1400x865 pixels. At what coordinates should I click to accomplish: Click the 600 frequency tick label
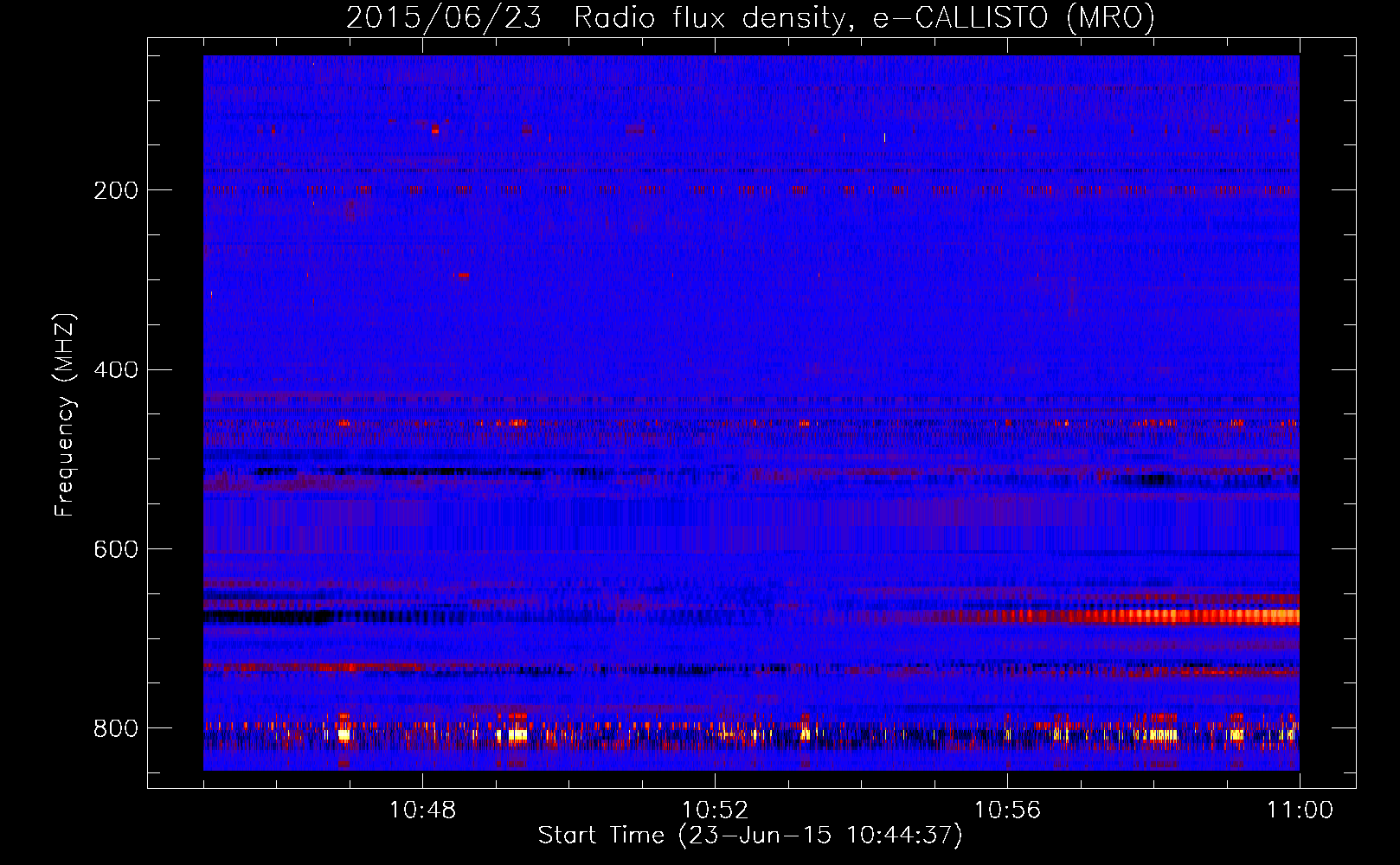click(x=116, y=550)
